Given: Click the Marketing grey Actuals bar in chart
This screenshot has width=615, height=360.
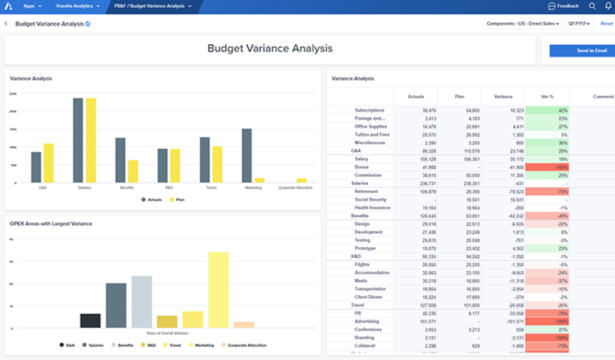Looking at the screenshot, I should 247,156.
